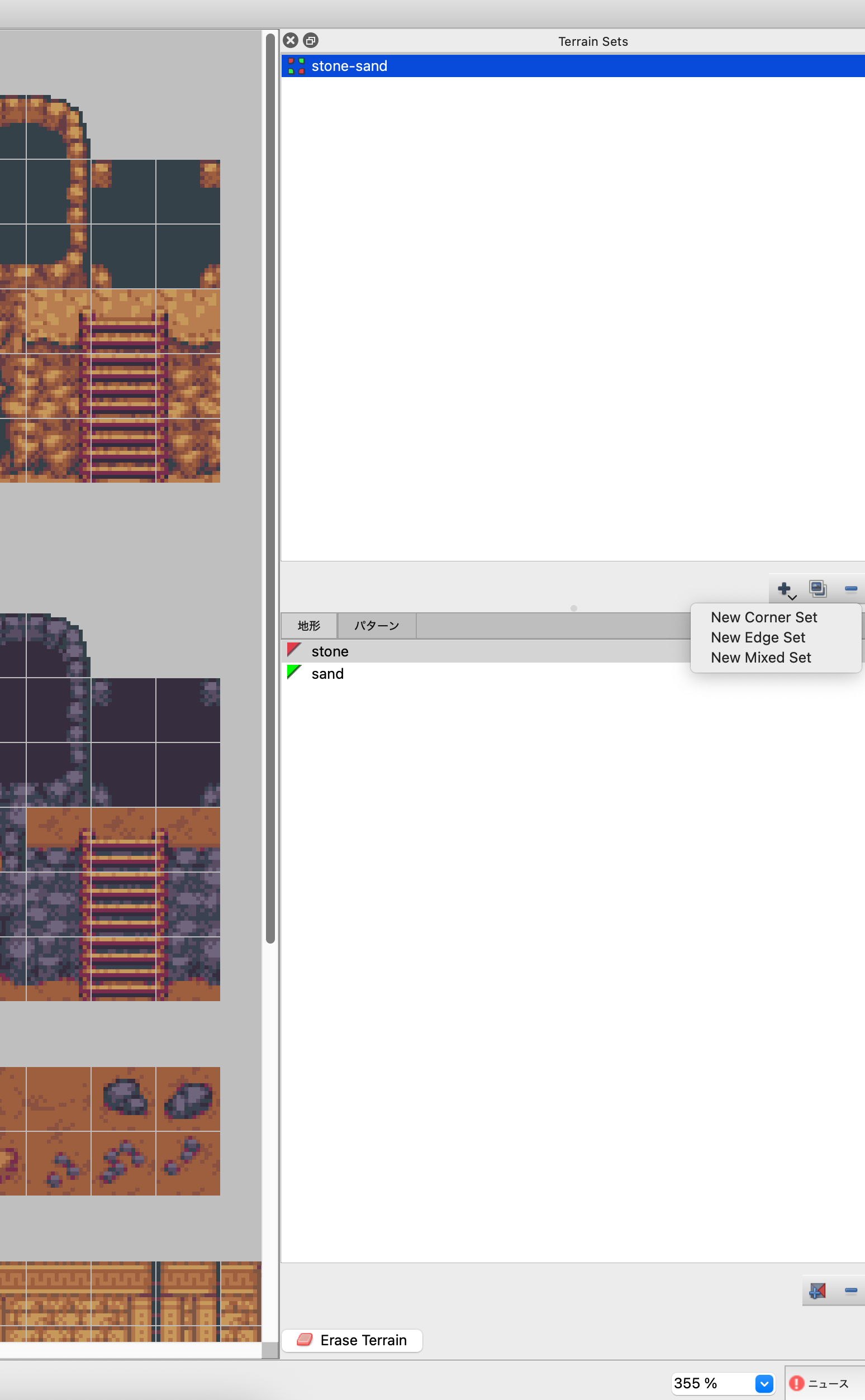
Task: Click the add terrain set plus icon
Action: pyautogui.click(x=785, y=588)
